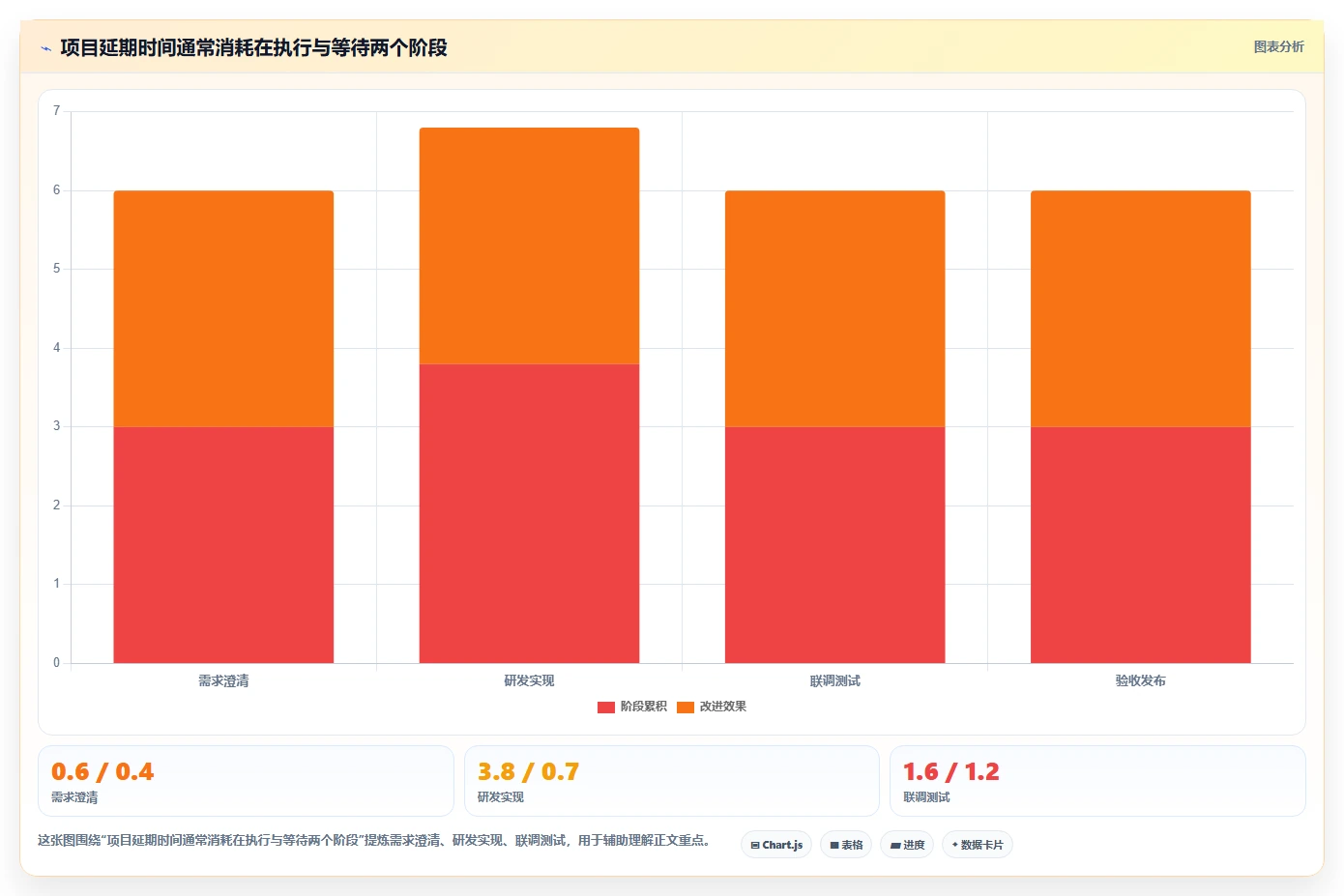Select the 进度 tag chip
This screenshot has height=896, width=1344.
[x=907, y=845]
